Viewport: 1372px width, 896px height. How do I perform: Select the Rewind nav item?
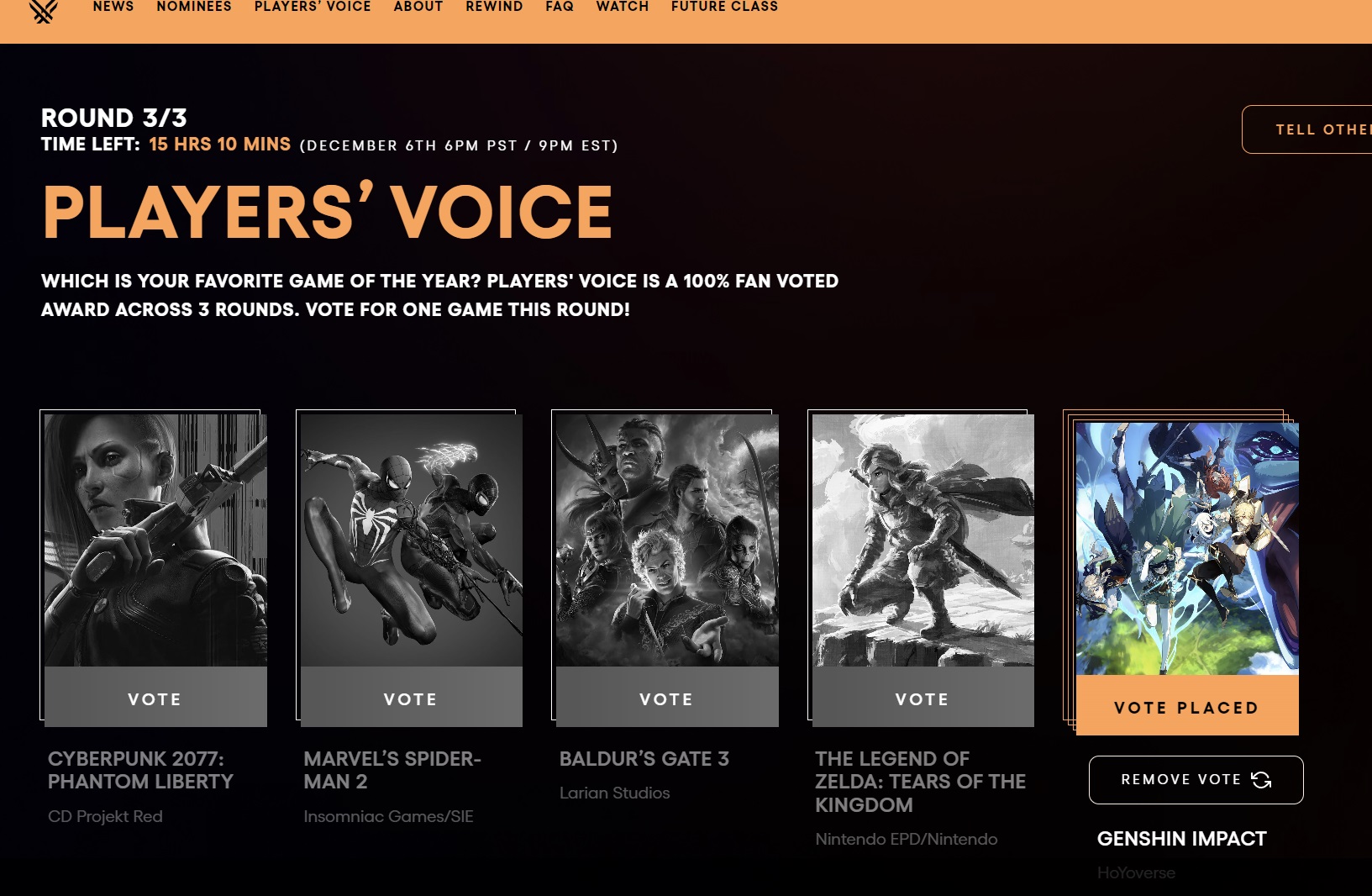(494, 7)
